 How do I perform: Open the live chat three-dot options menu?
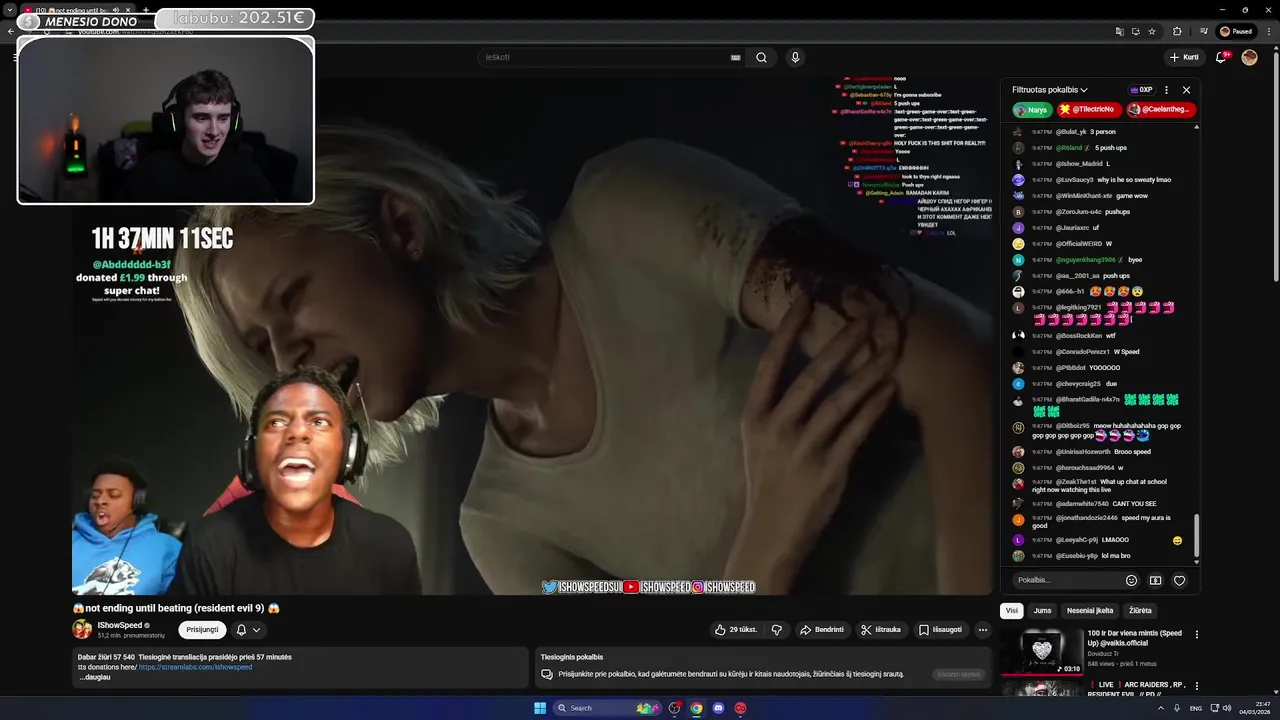1166,90
